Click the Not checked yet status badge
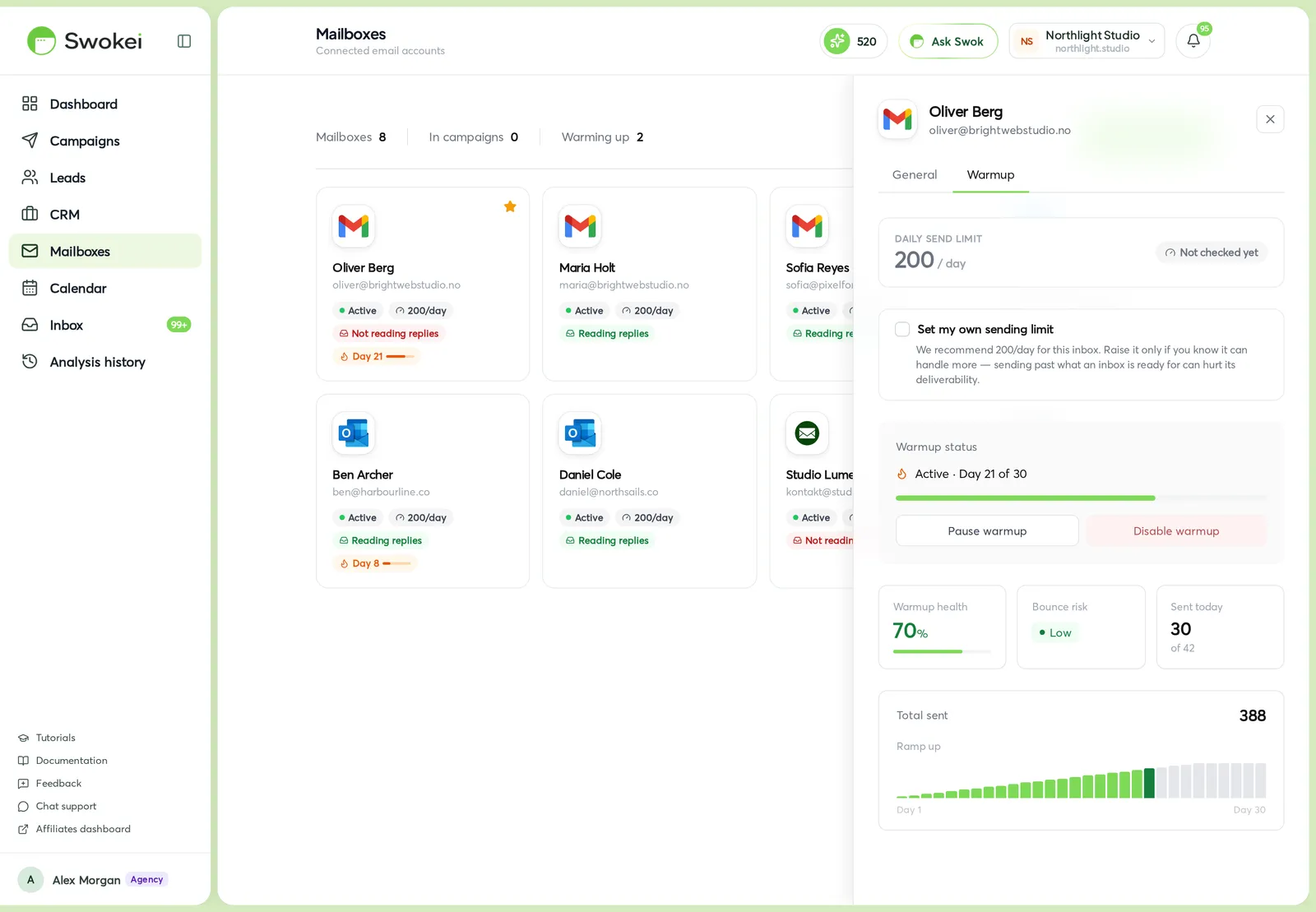Image resolution: width=1316 pixels, height=912 pixels. point(1212,252)
